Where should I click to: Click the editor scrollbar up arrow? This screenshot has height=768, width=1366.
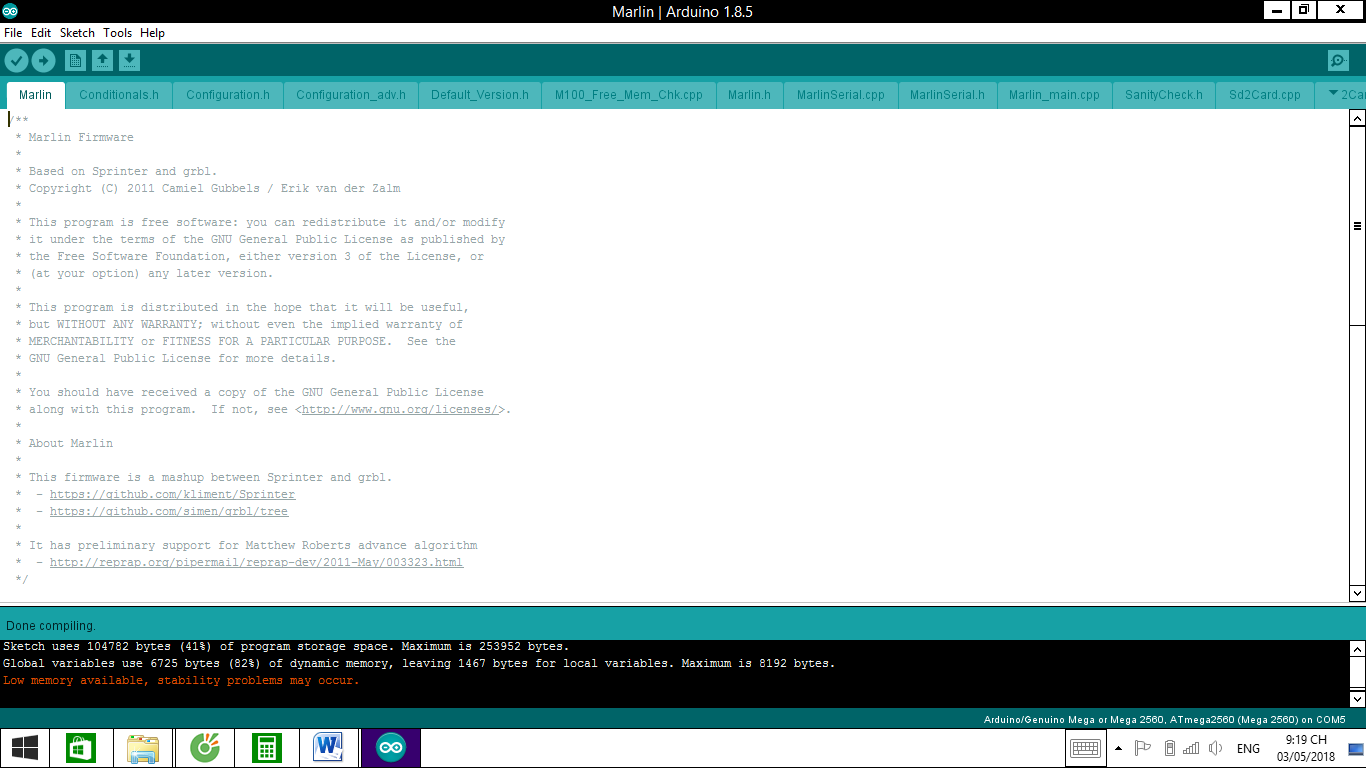point(1357,118)
